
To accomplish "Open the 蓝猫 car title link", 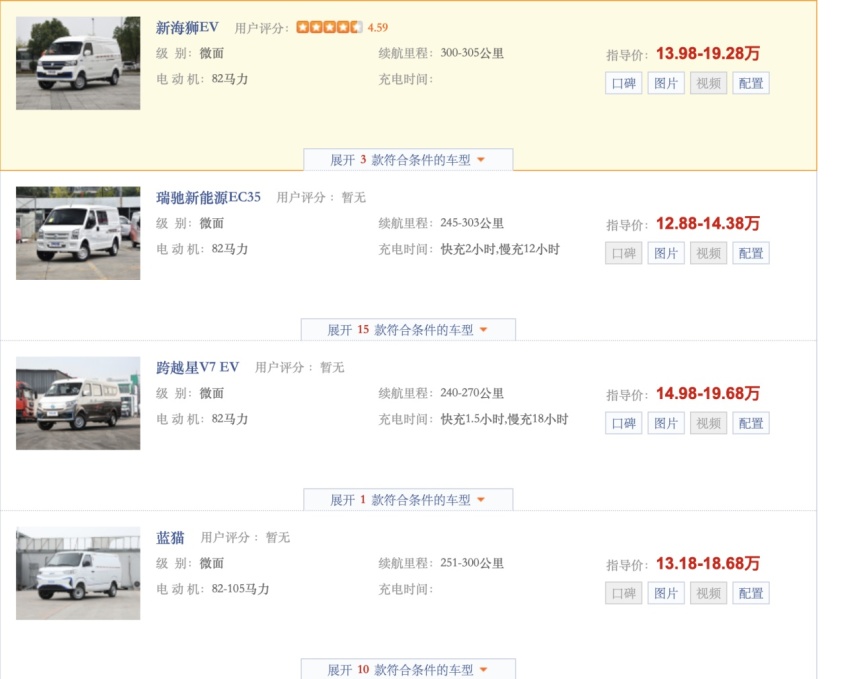I will tap(170, 537).
